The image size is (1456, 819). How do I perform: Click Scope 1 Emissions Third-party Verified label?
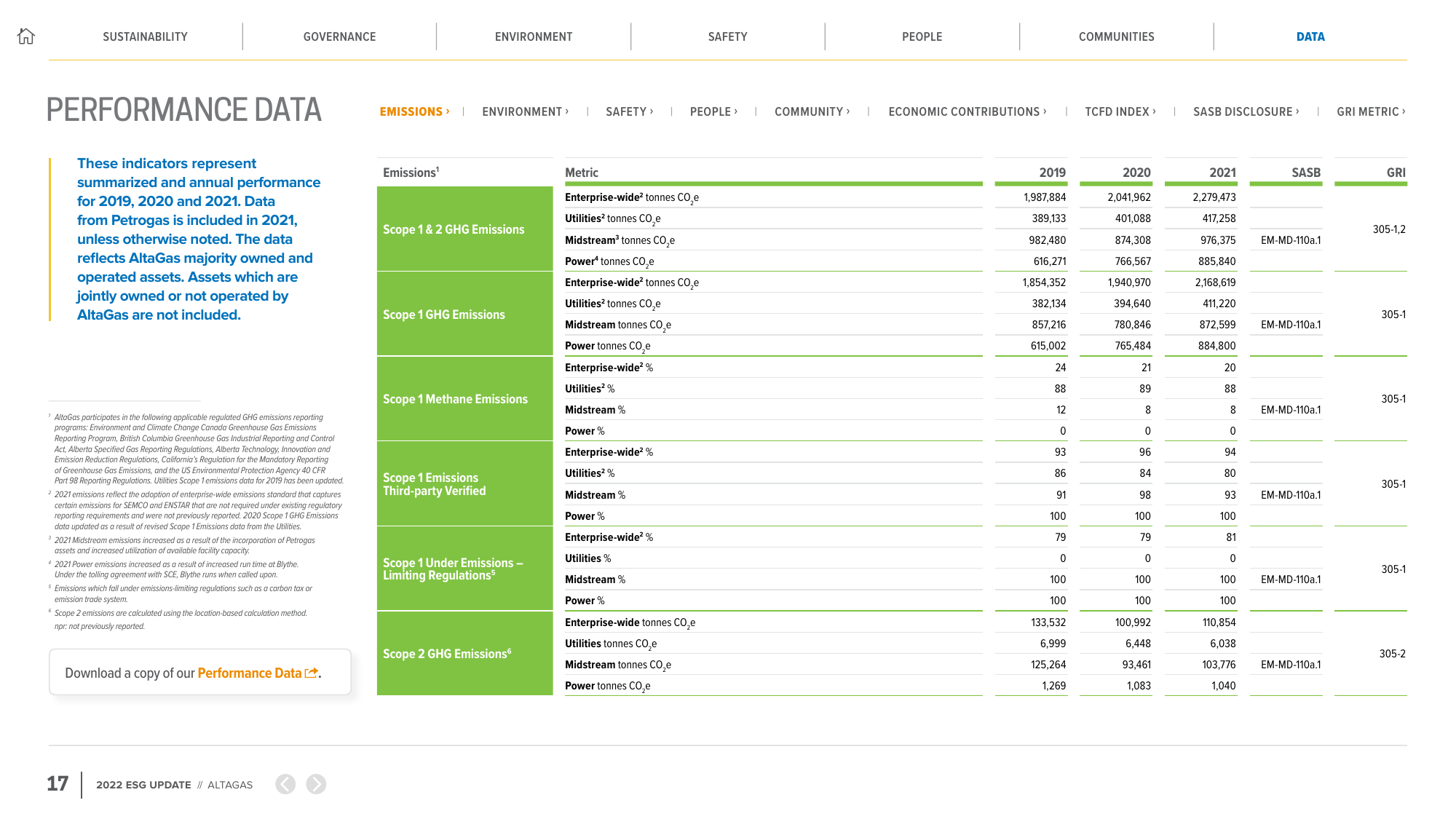435,484
